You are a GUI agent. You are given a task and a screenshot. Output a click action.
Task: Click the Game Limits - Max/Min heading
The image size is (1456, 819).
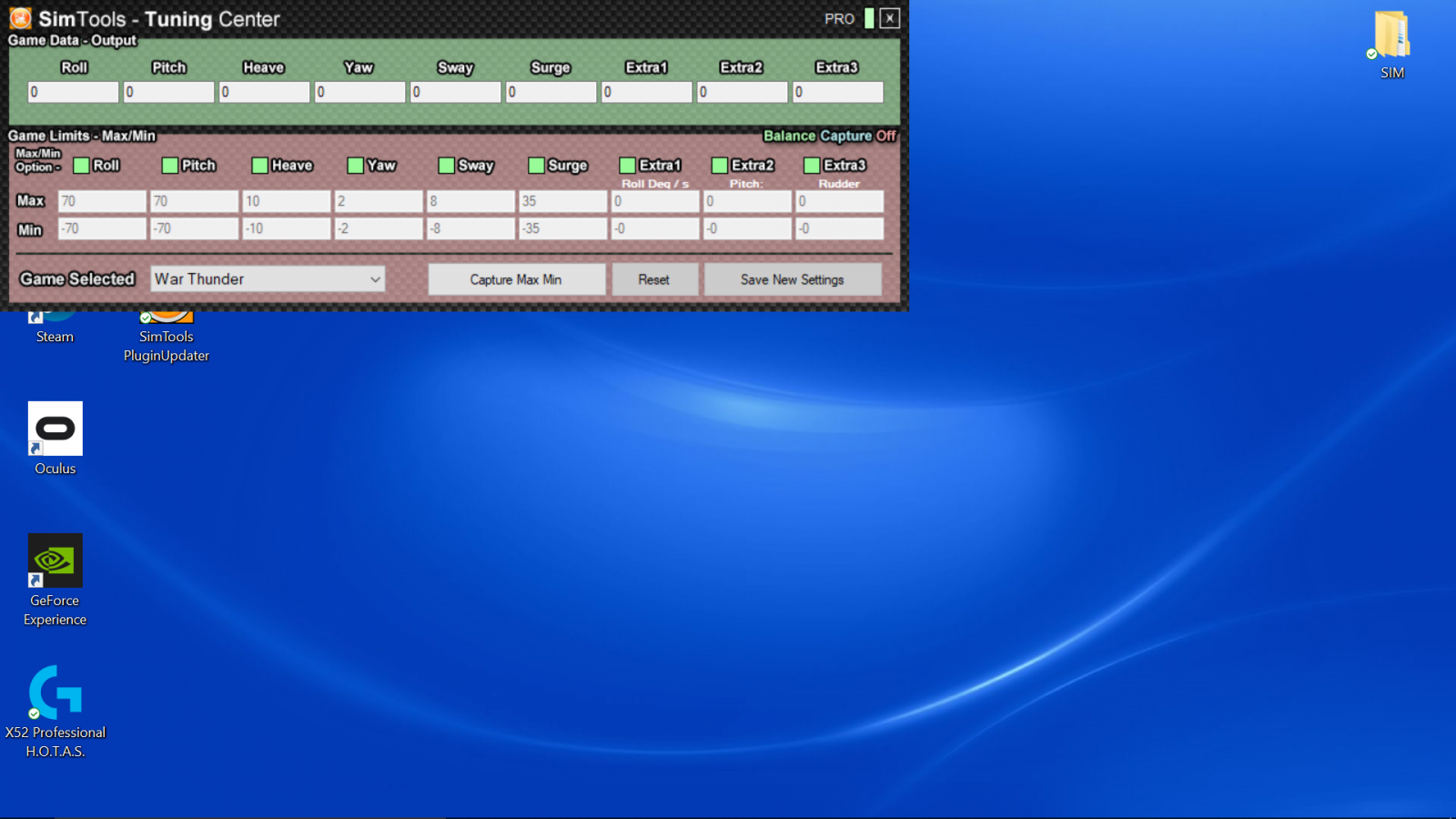[82, 136]
